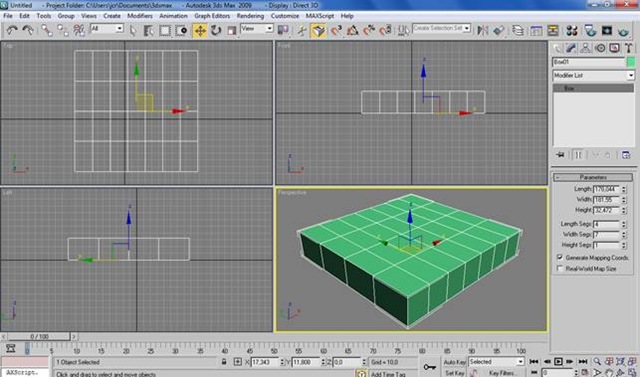
Task: Open the Utilities hammer panel
Action: [629, 48]
